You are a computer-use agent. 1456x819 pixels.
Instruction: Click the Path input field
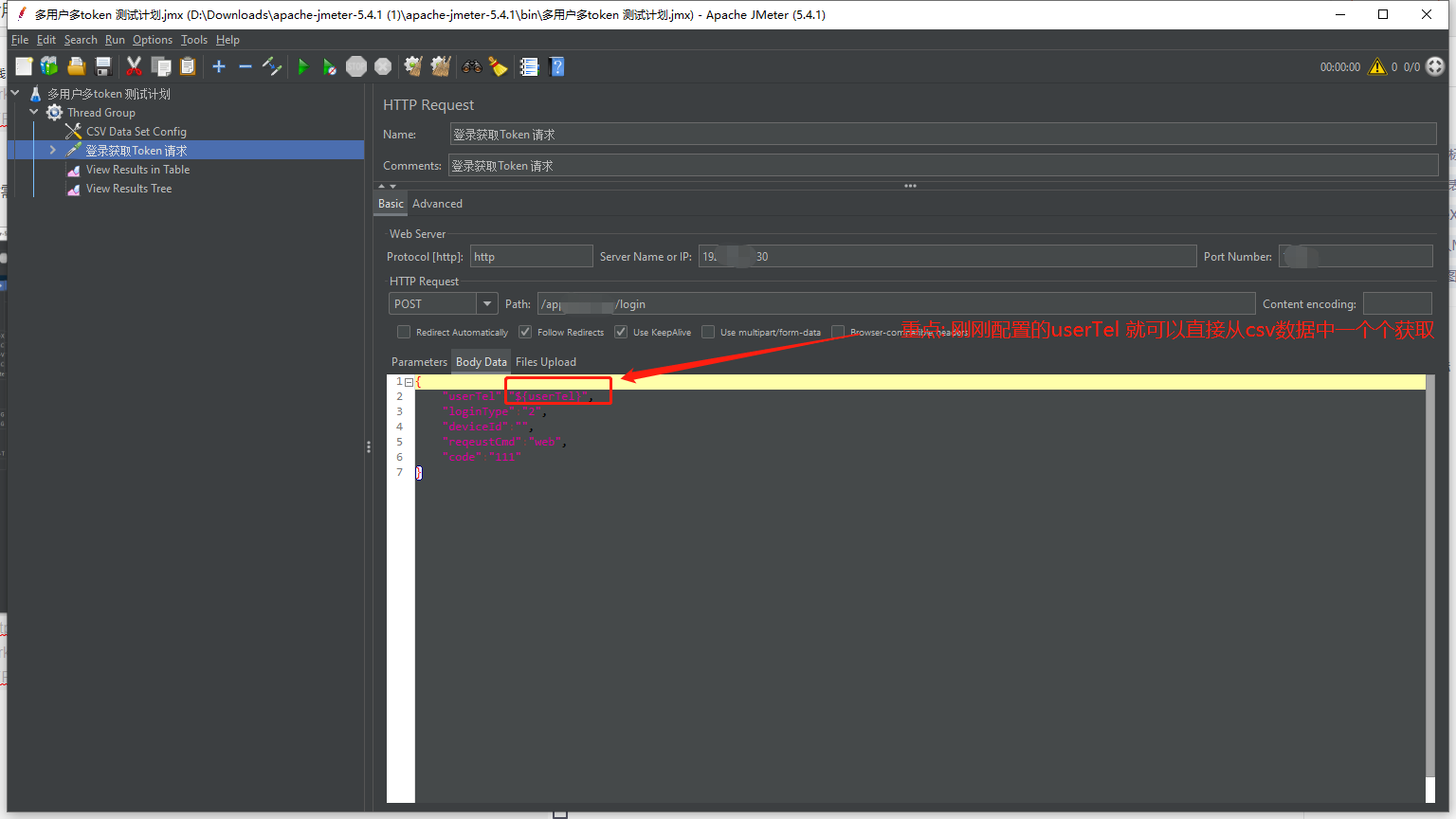tap(896, 304)
